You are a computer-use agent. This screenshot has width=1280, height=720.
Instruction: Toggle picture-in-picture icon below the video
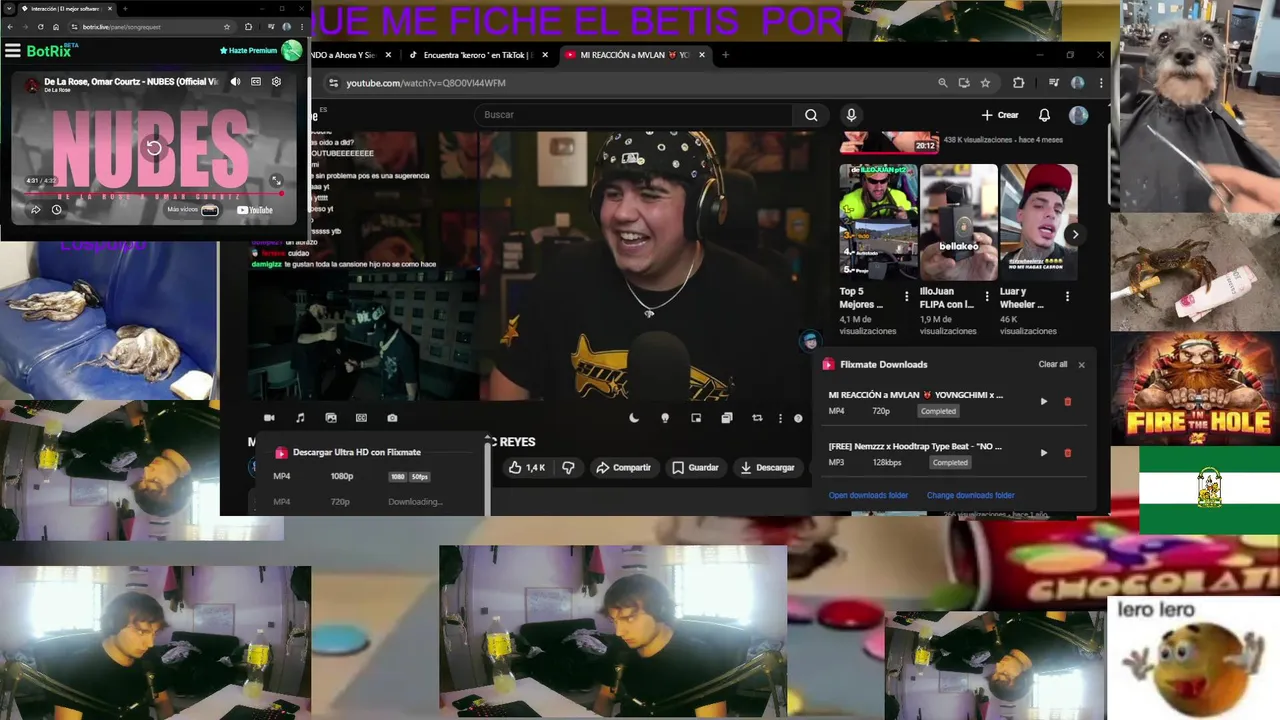tap(696, 418)
